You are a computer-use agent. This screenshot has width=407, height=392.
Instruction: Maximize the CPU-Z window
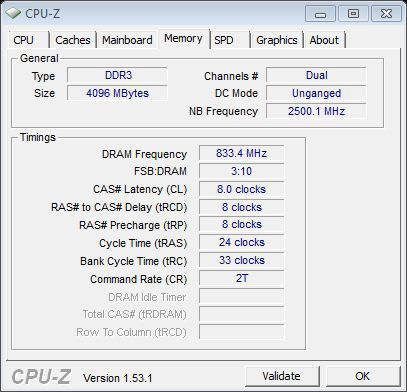click(x=353, y=14)
